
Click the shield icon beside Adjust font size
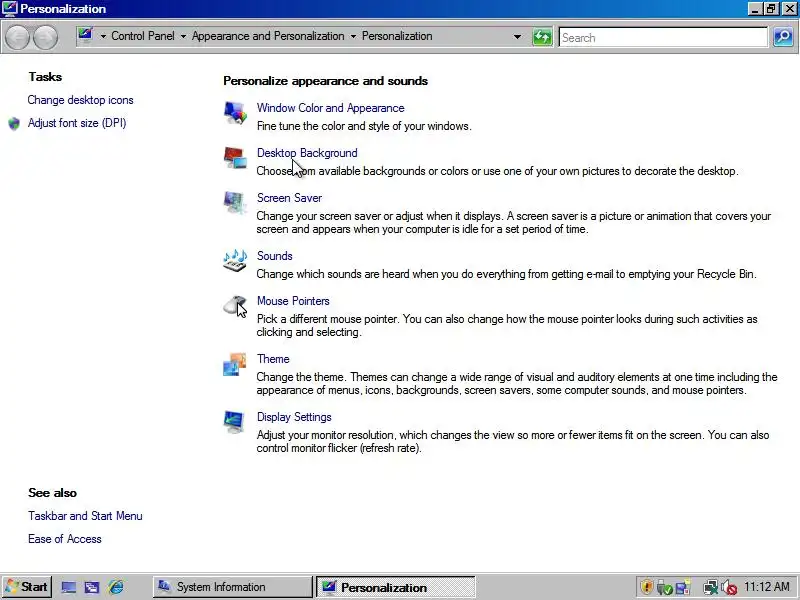14,123
